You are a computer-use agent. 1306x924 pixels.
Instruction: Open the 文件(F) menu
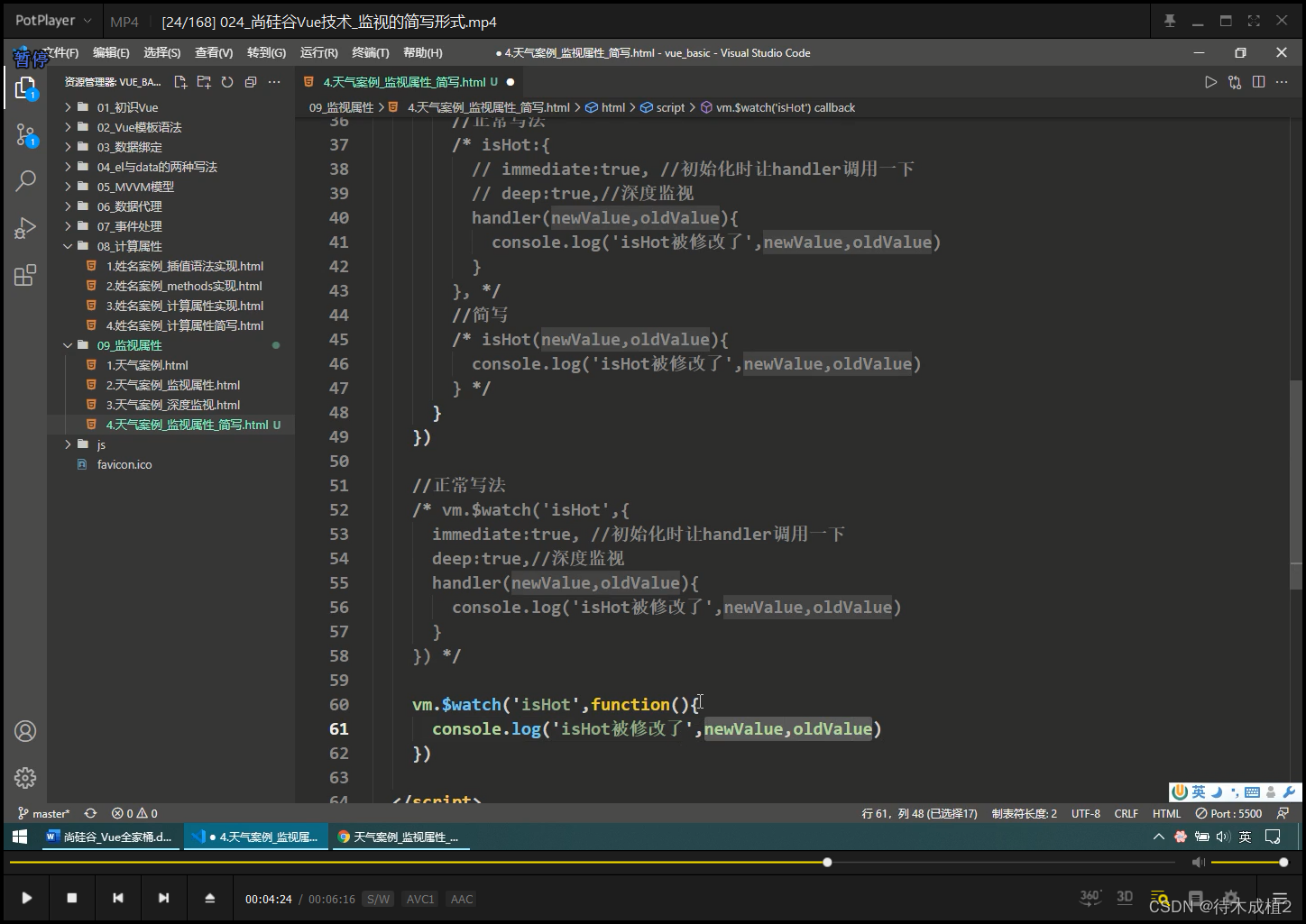(x=60, y=53)
